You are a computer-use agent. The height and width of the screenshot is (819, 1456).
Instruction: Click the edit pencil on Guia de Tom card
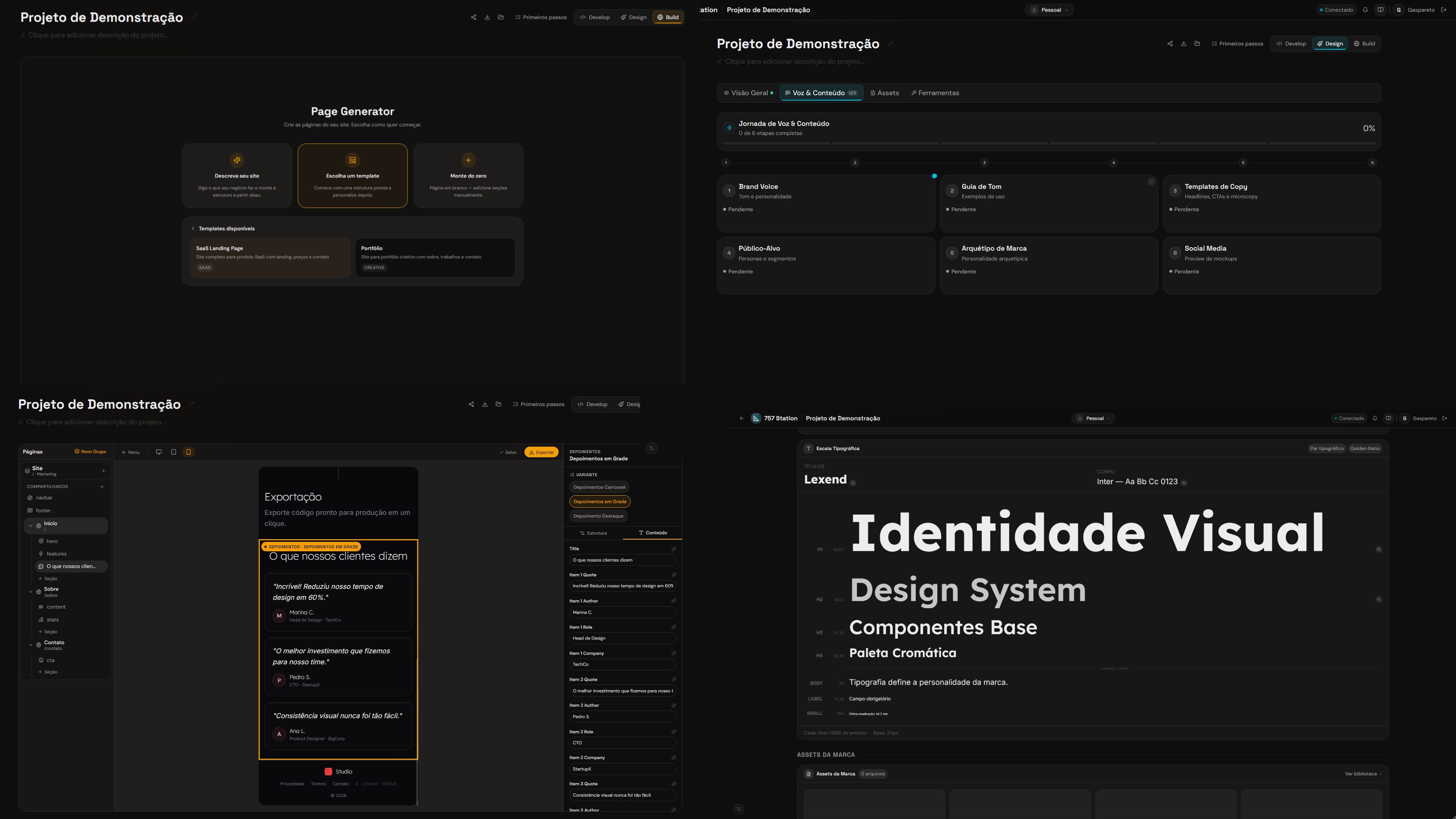pos(1151,182)
